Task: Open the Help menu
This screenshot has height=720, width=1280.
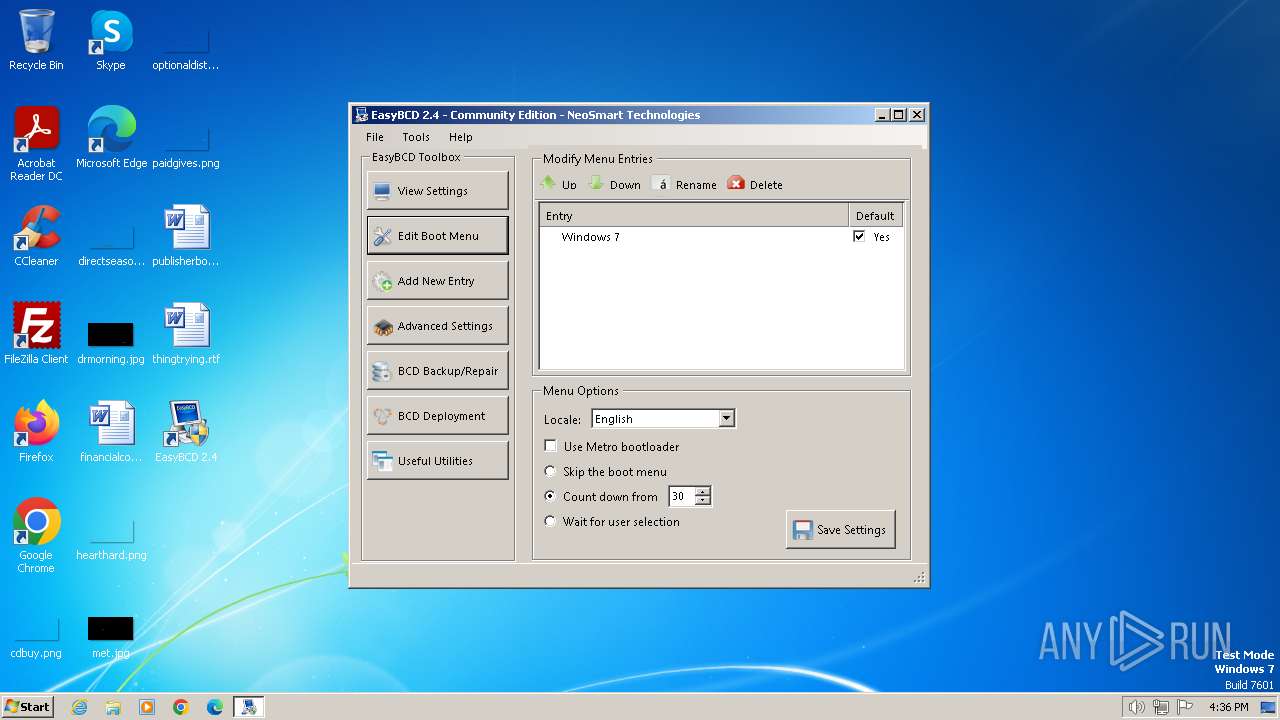Action: (x=460, y=137)
